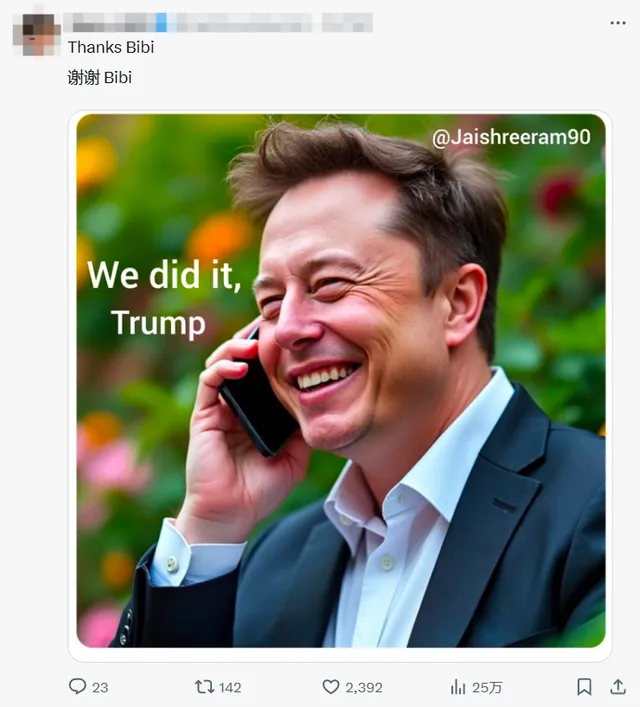Repost using the retweet arrows icon

[x=204, y=687]
